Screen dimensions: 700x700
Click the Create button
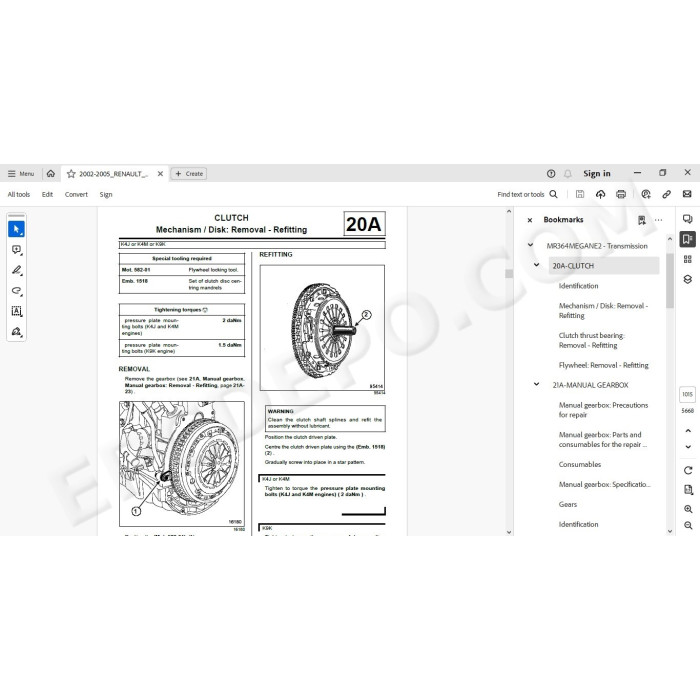click(x=189, y=174)
